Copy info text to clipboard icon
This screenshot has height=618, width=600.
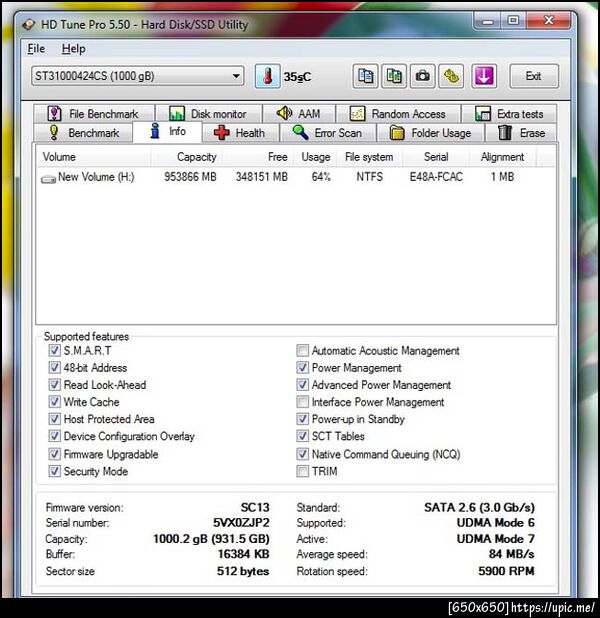(x=365, y=76)
